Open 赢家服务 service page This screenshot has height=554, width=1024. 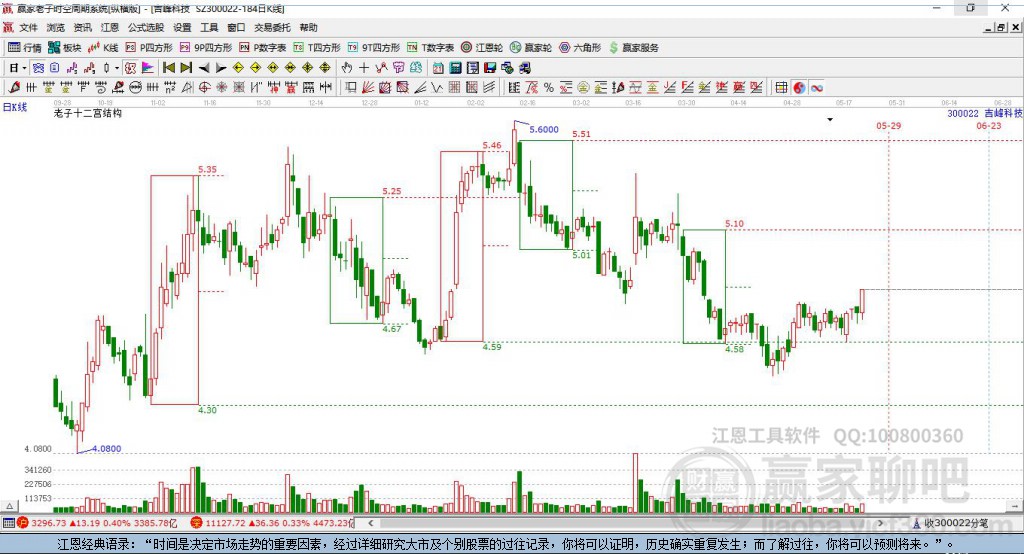[x=633, y=48]
